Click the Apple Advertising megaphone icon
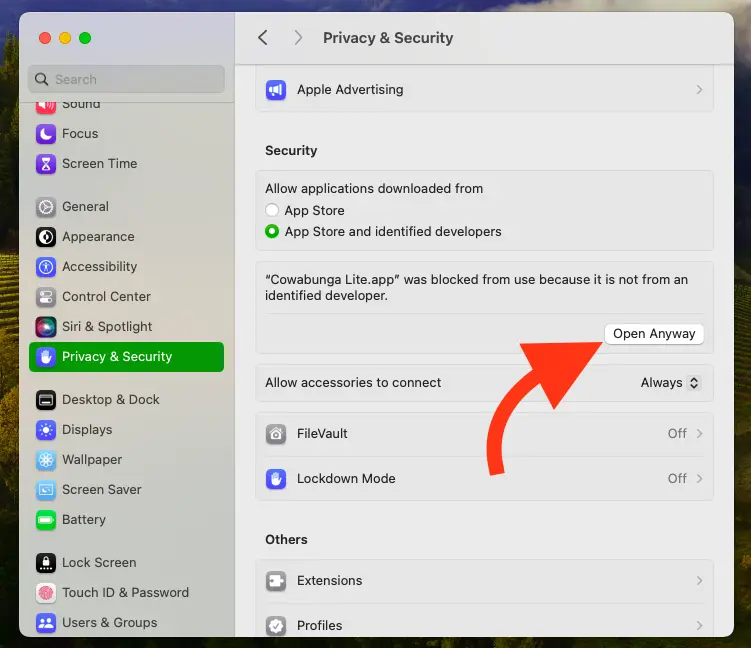Image resolution: width=751 pixels, height=648 pixels. 276,90
